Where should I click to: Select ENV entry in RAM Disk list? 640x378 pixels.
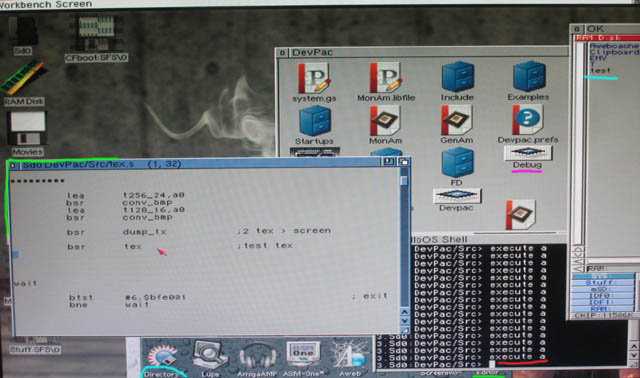pyautogui.click(x=599, y=58)
